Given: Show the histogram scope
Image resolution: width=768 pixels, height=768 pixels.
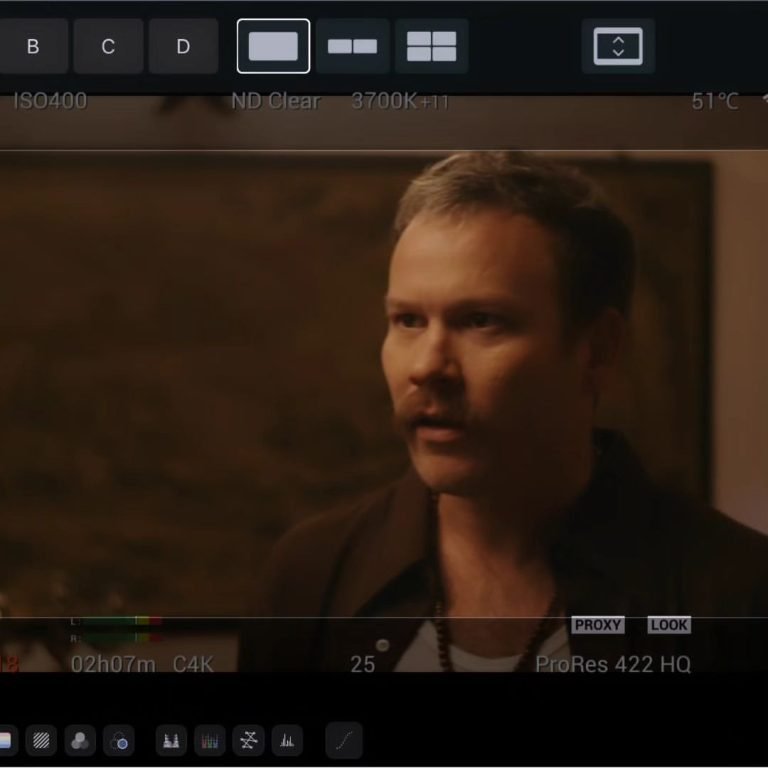Looking at the screenshot, I should (x=286, y=740).
